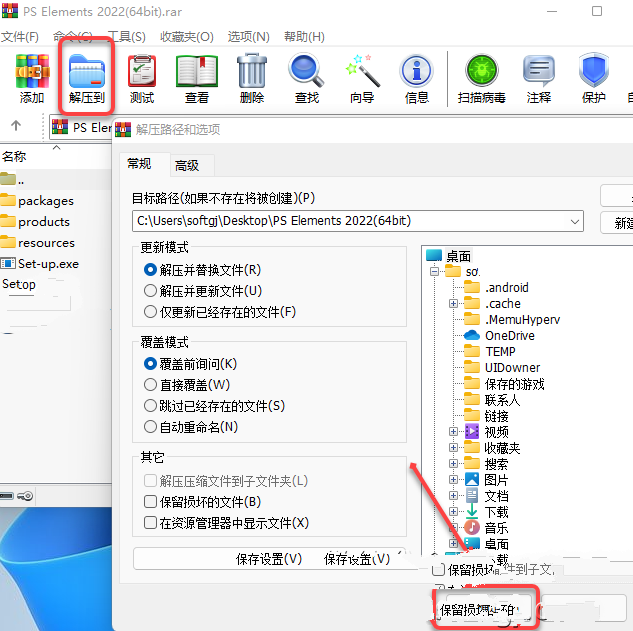Collapse the user folder tree node
633x631 pixels.
coord(434,271)
